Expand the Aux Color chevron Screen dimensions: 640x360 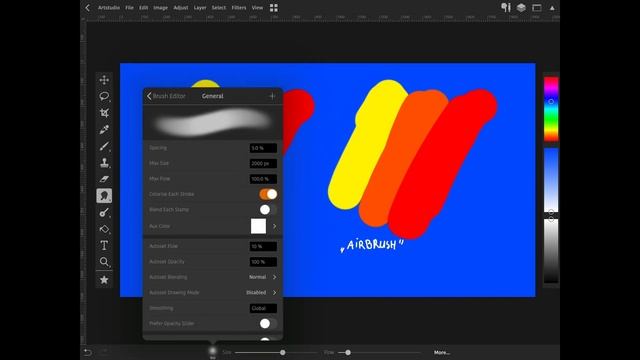pos(274,226)
